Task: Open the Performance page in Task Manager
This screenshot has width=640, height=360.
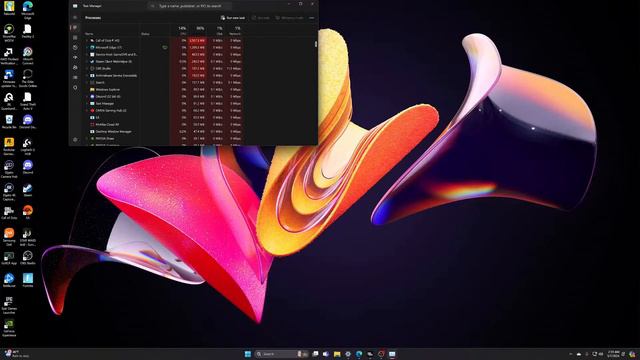Action: [x=75, y=38]
